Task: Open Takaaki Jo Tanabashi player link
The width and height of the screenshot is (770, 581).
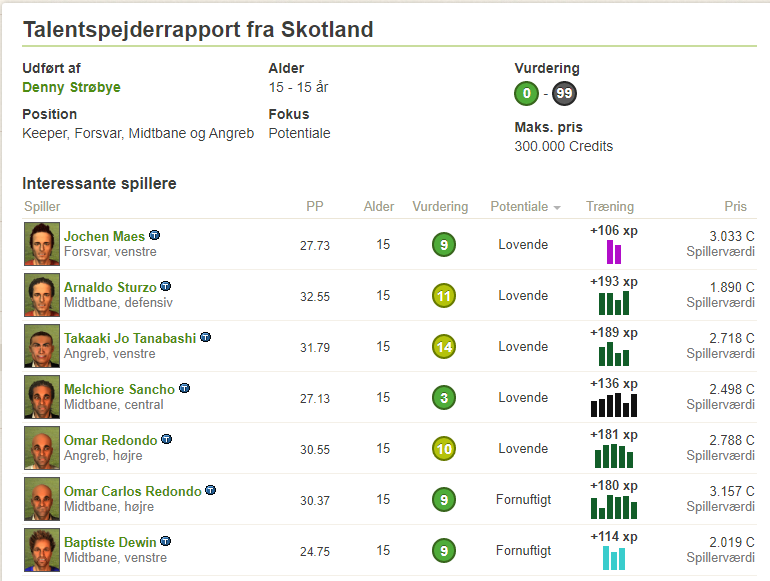Action: click(x=130, y=338)
